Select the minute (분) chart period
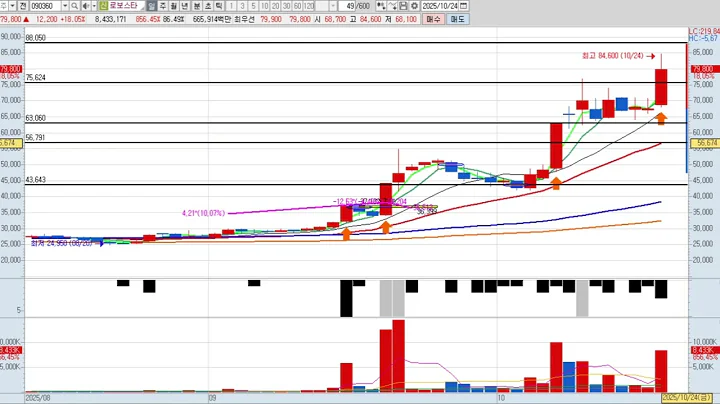720x404 pixels. 197,6
